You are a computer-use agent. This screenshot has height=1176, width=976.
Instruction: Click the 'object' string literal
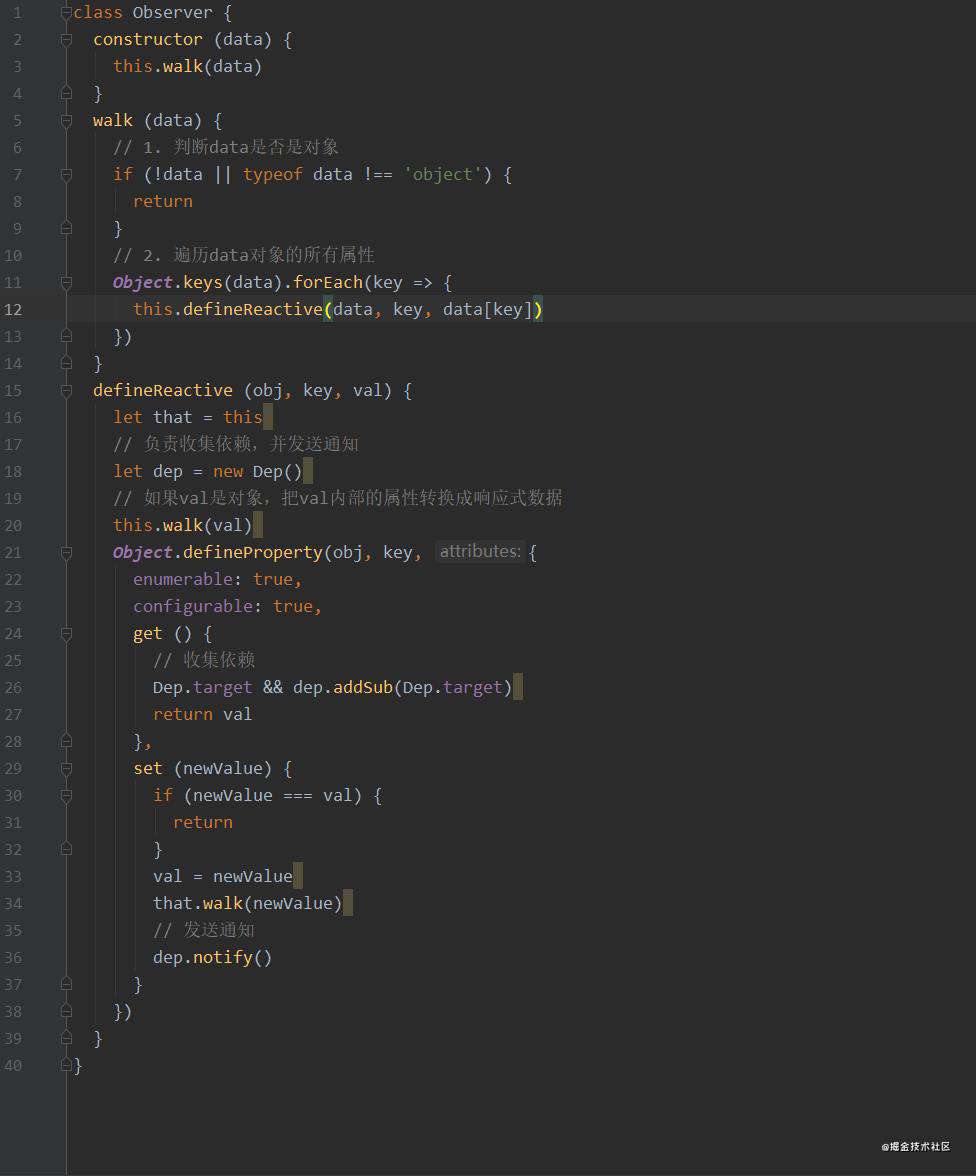point(443,175)
